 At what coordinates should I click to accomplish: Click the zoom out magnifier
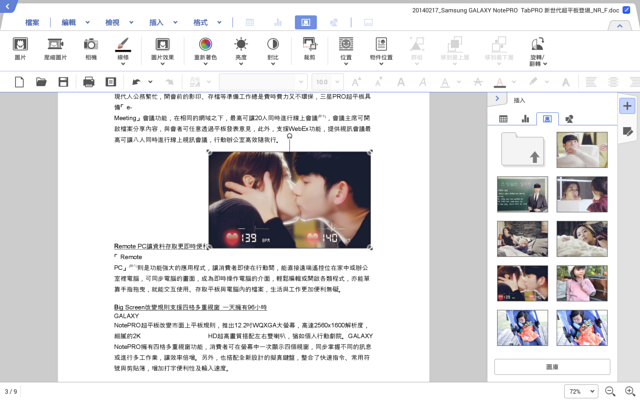610,391
